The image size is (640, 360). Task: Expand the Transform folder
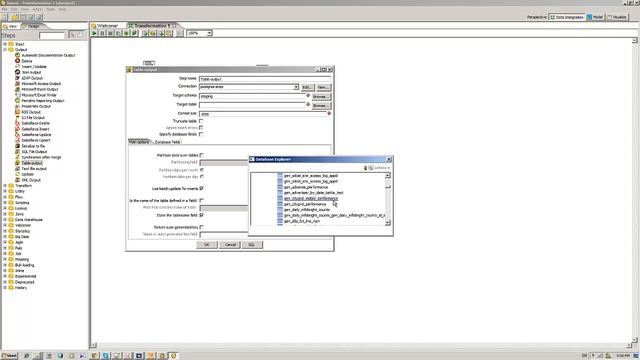point(5,186)
